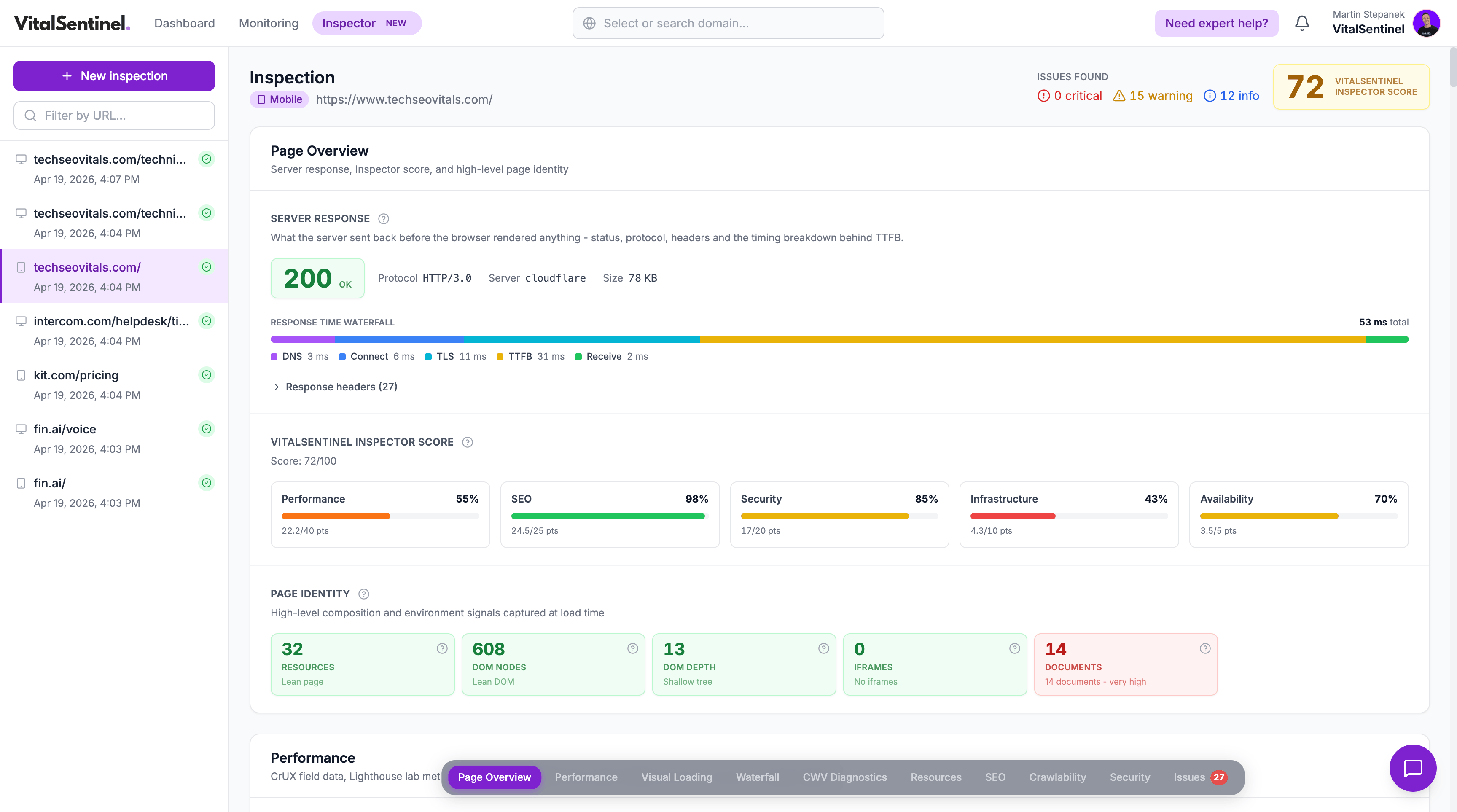Click the help icon beside SERVER RESPONSE
Viewport: 1457px width, 812px height.
pyautogui.click(x=384, y=219)
